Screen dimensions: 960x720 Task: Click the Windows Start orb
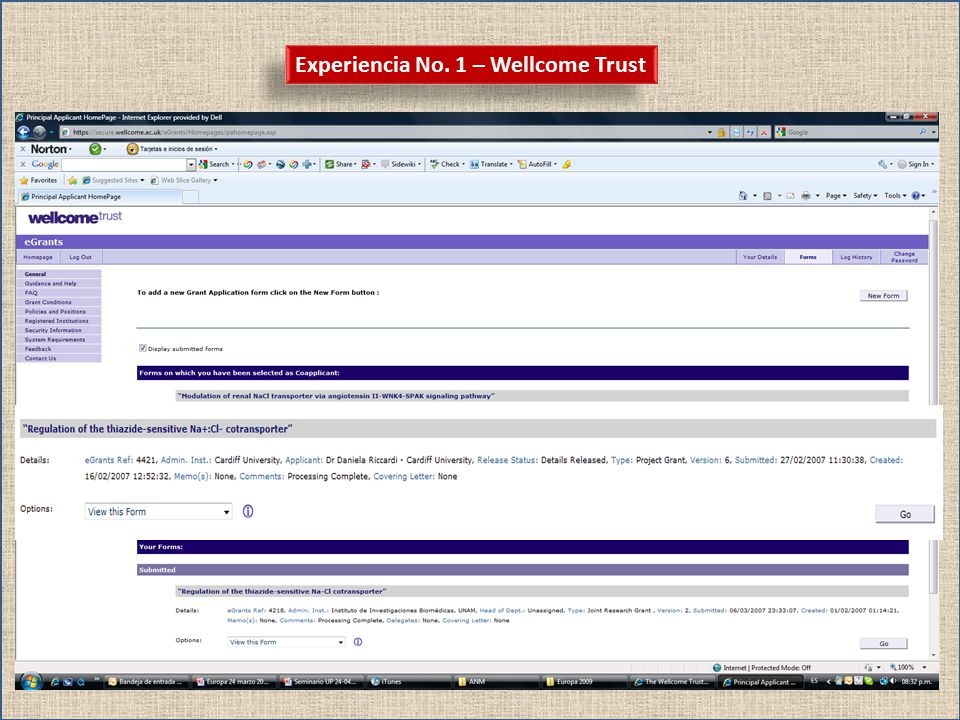(31, 681)
